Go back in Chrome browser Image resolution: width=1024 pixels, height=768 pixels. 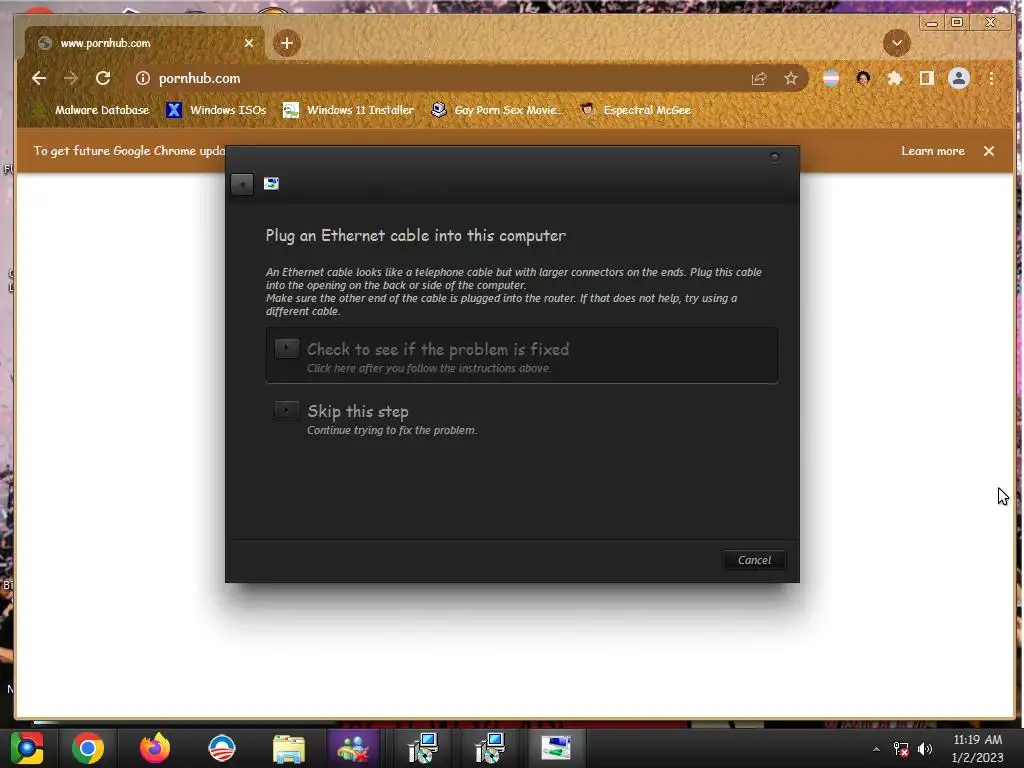tap(39, 78)
